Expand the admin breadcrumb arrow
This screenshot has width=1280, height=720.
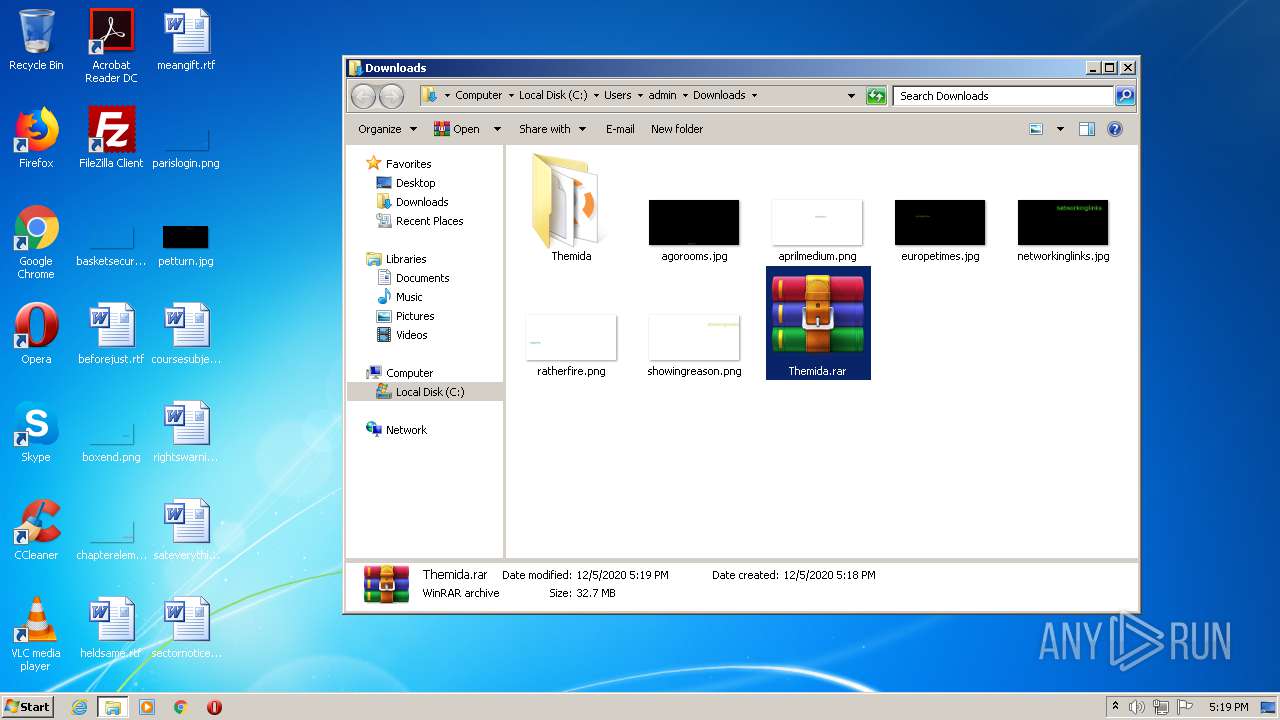(x=685, y=96)
